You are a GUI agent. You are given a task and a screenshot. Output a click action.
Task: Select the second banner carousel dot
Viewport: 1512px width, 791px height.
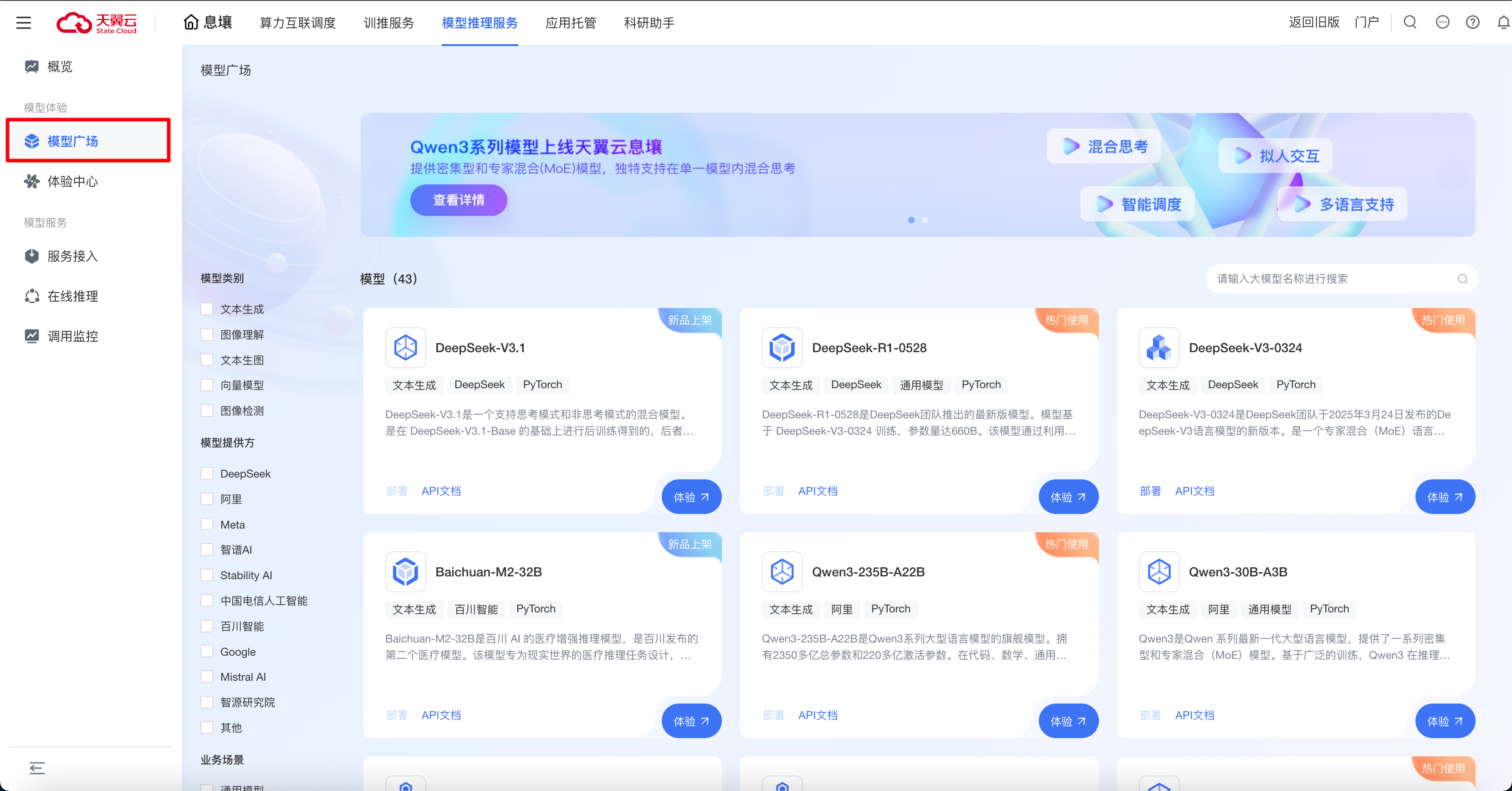pyautogui.click(x=925, y=220)
